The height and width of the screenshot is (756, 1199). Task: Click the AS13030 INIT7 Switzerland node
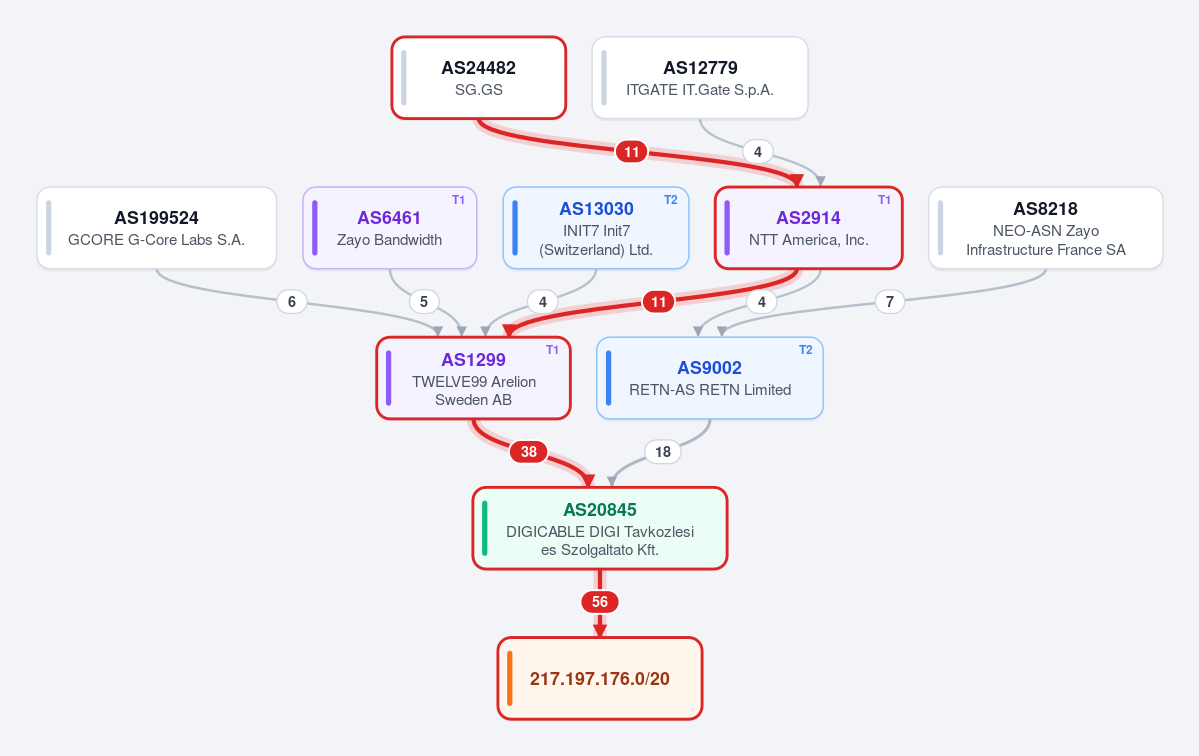(x=596, y=228)
